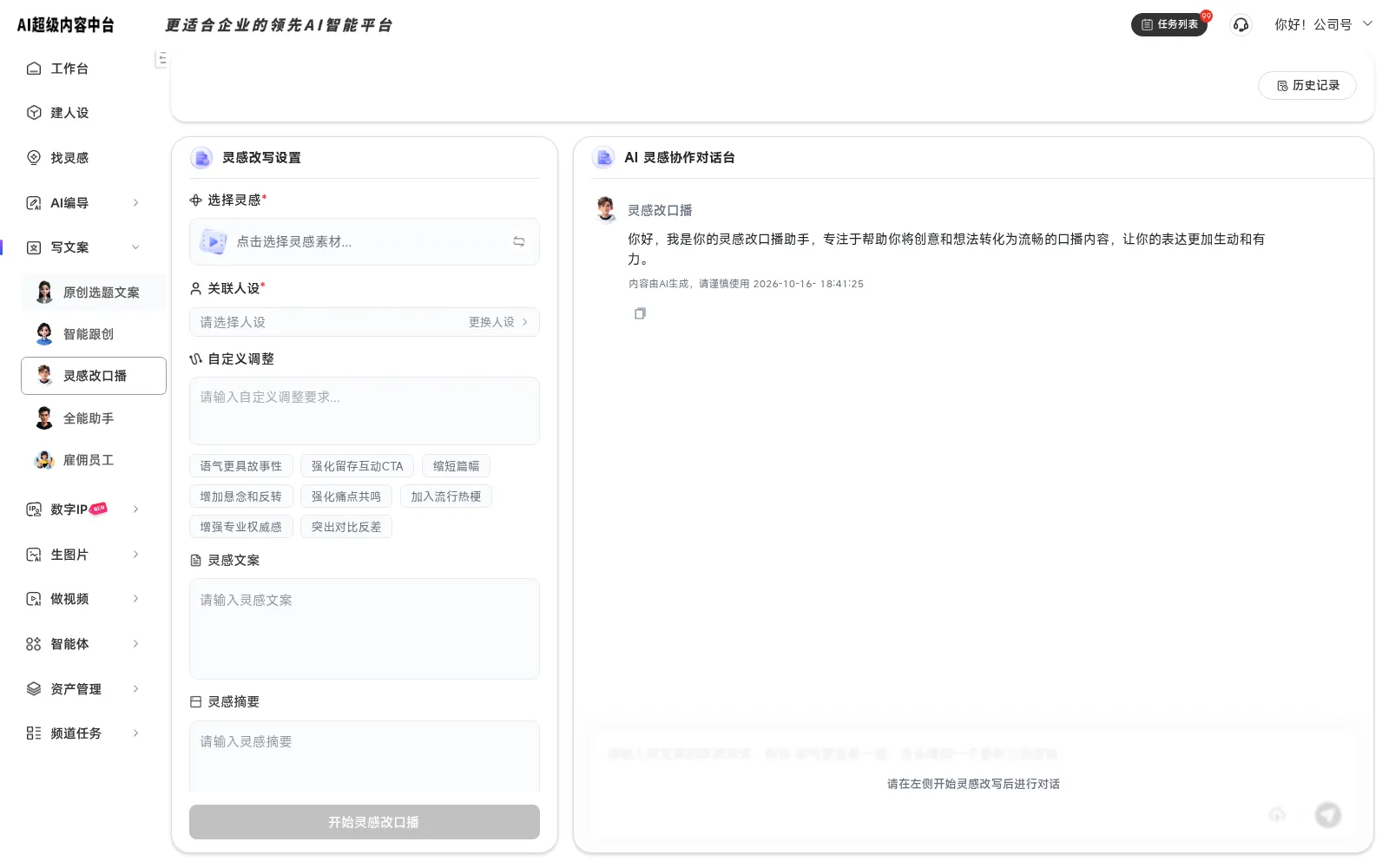The width and height of the screenshot is (1389, 868).
Task: Select 灵感改口播 submenu item
Action: pyautogui.click(x=94, y=376)
